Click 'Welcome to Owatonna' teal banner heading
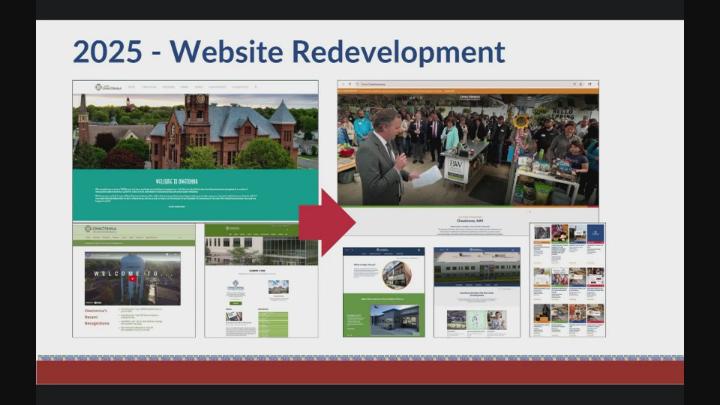720x405 pixels. [195, 179]
